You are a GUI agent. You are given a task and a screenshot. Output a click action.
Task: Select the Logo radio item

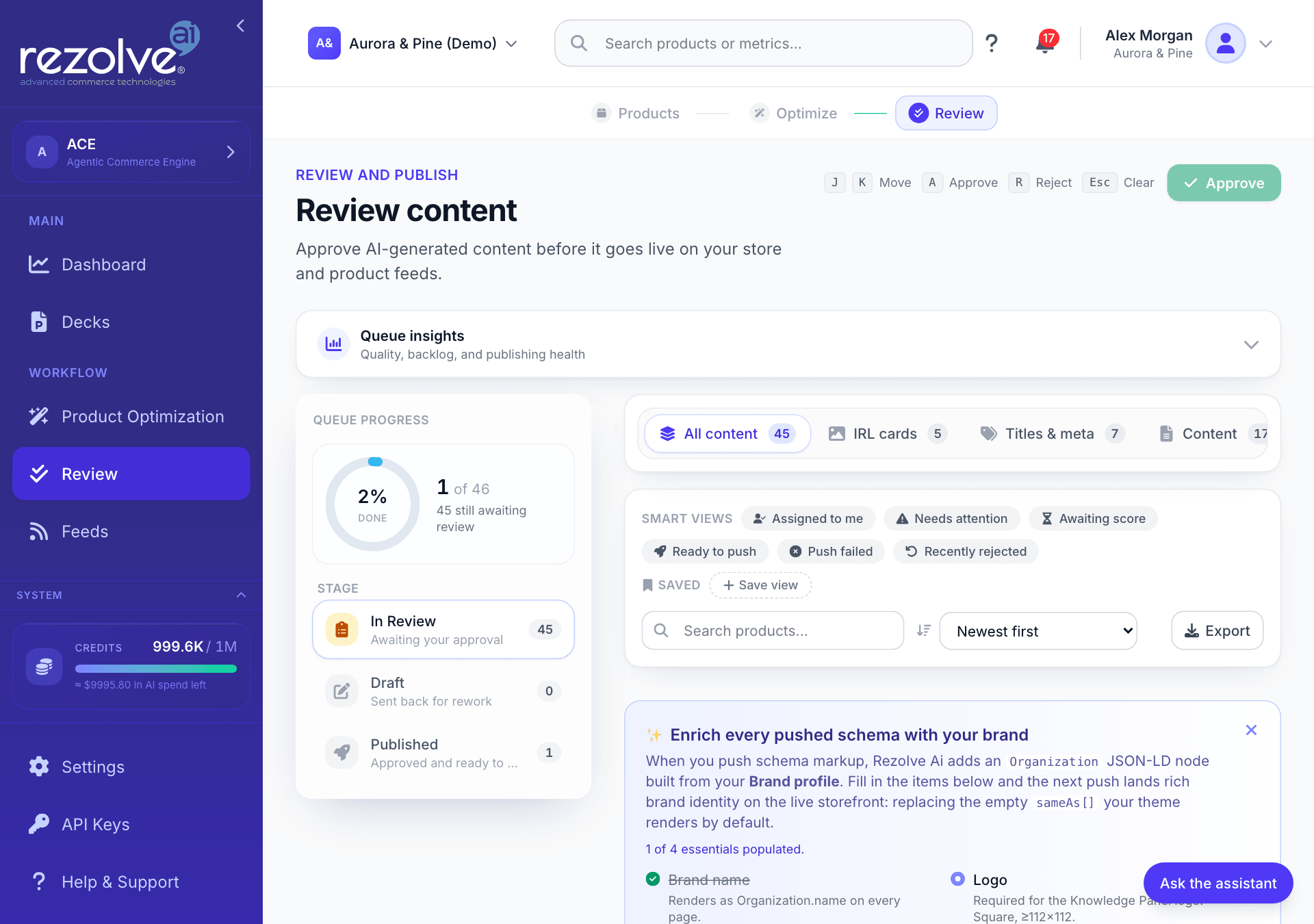(957, 879)
